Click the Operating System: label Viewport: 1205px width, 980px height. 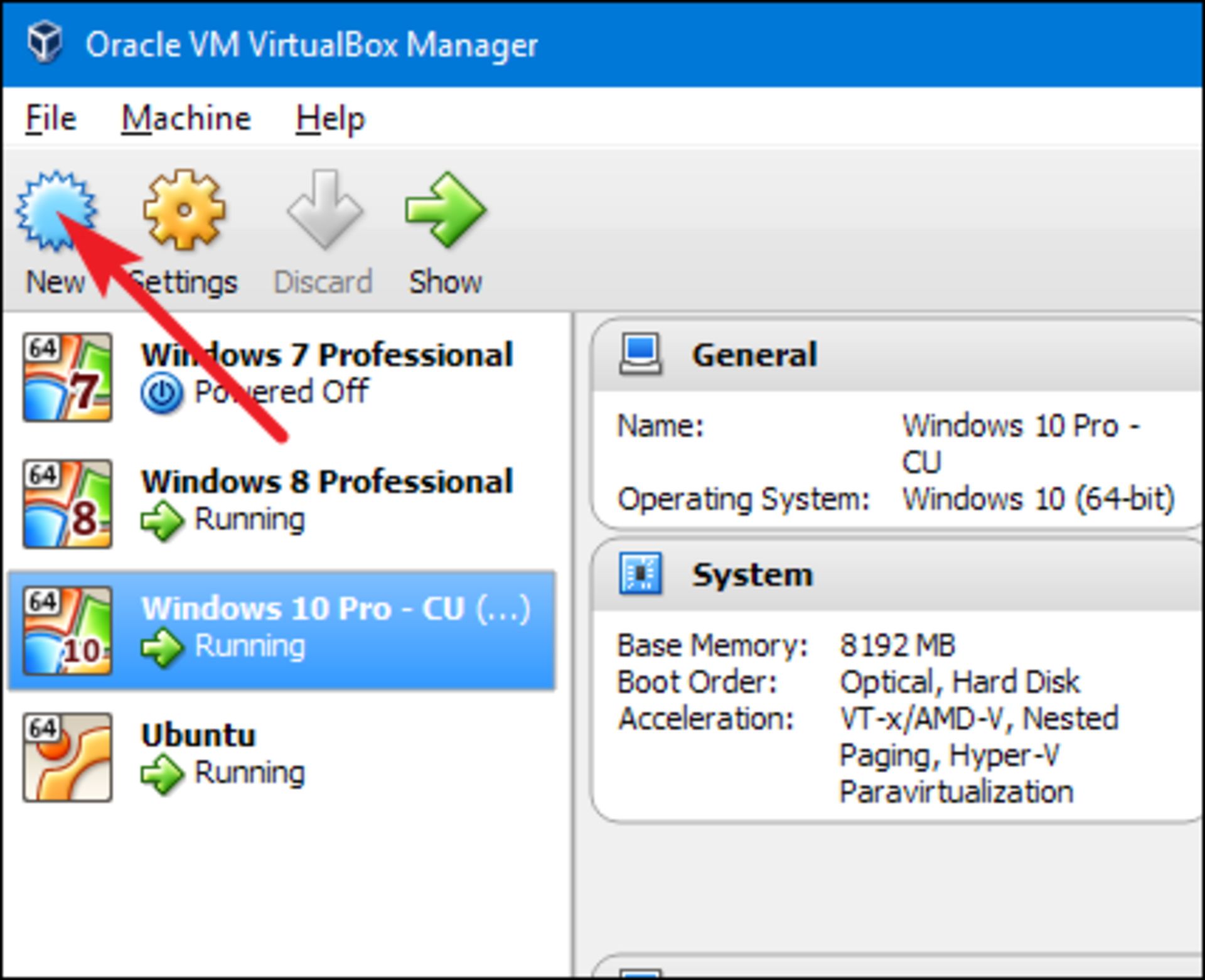pyautogui.click(x=744, y=500)
